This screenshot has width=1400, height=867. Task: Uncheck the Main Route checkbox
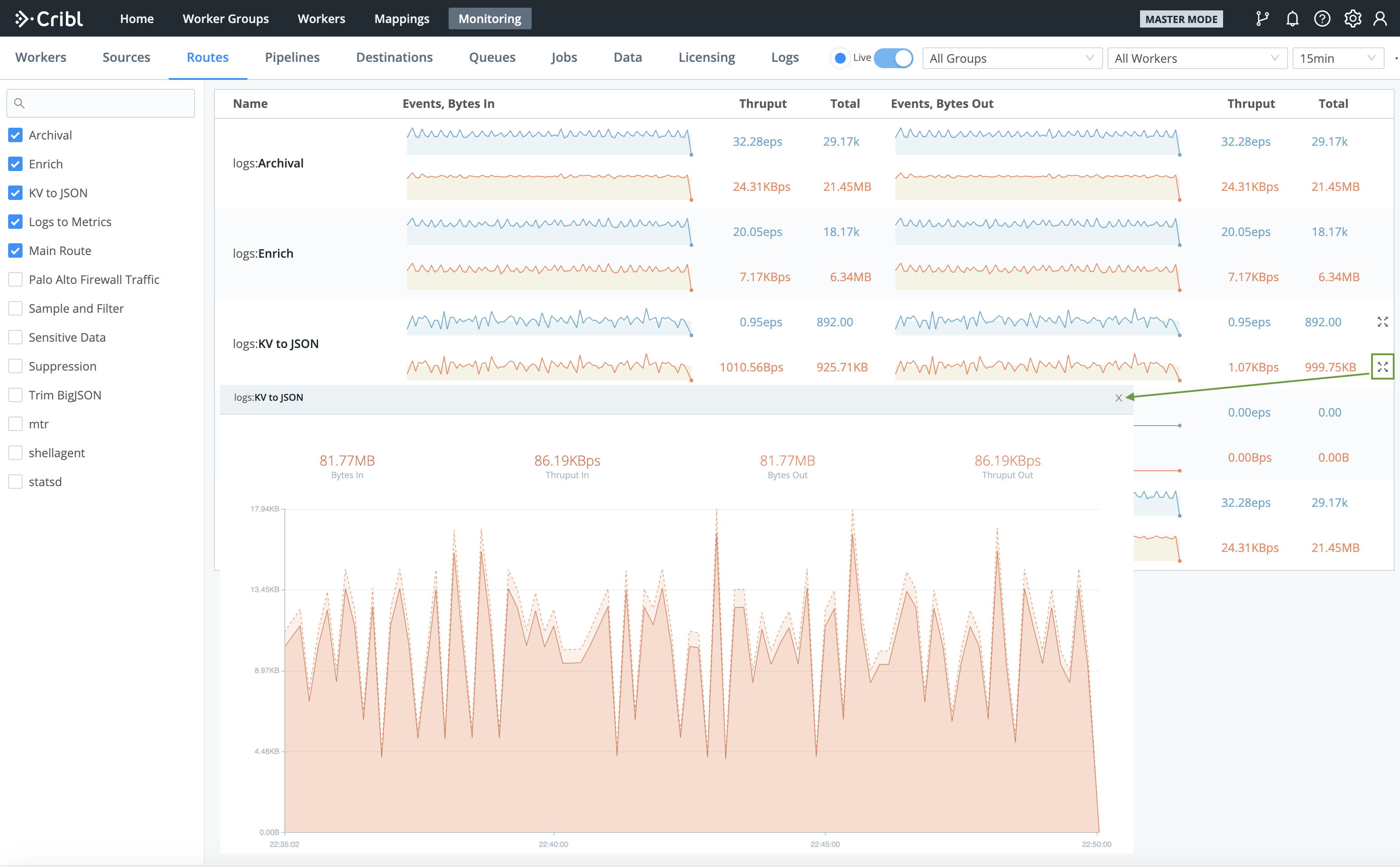[15, 250]
